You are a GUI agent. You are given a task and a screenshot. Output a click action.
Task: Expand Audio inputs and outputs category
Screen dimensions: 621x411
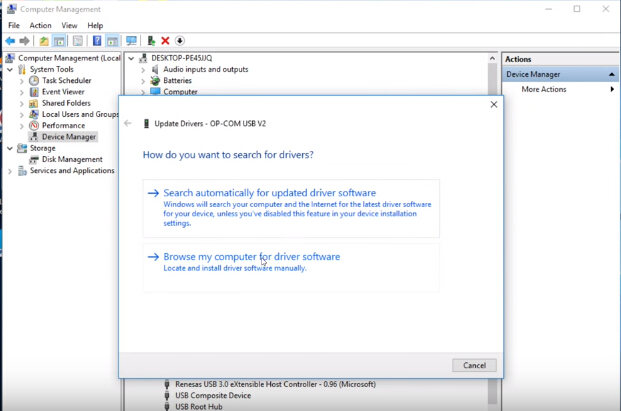[143, 70]
